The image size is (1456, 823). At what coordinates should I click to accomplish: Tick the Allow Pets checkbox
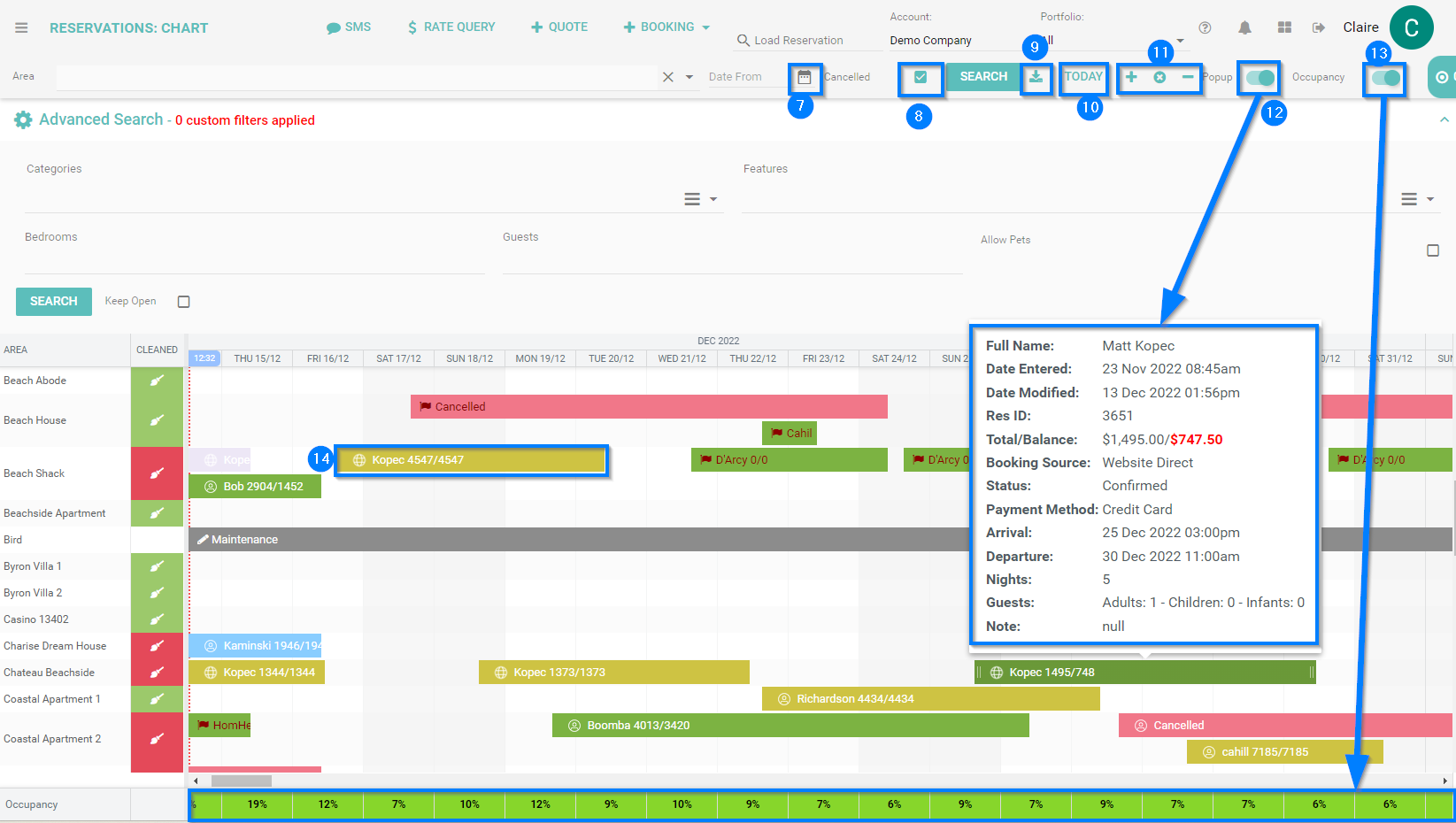1433,250
